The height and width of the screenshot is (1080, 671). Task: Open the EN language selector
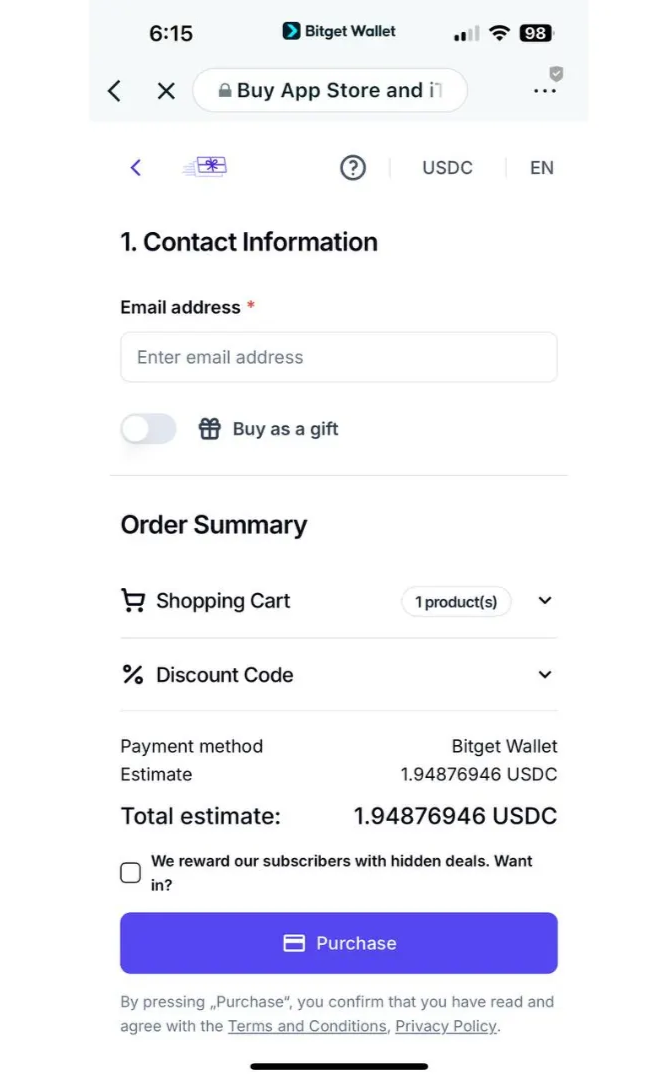click(x=541, y=168)
